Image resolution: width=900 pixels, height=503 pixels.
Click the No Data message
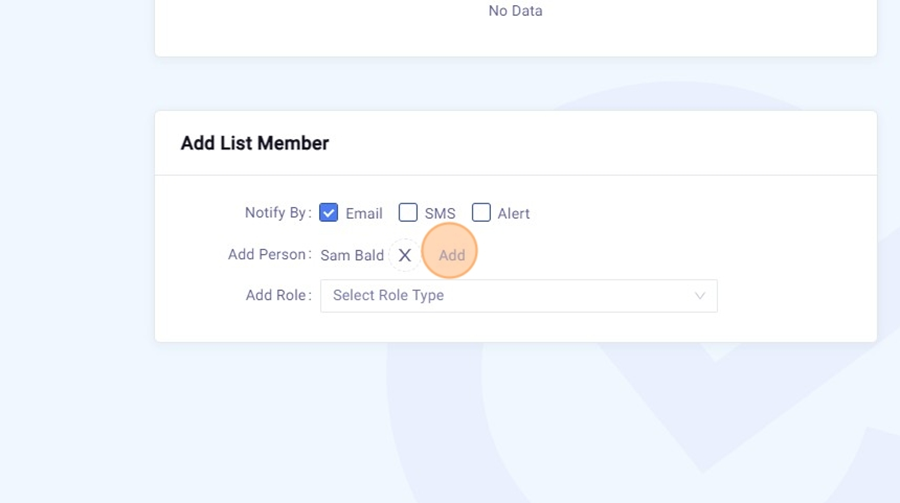click(x=515, y=11)
